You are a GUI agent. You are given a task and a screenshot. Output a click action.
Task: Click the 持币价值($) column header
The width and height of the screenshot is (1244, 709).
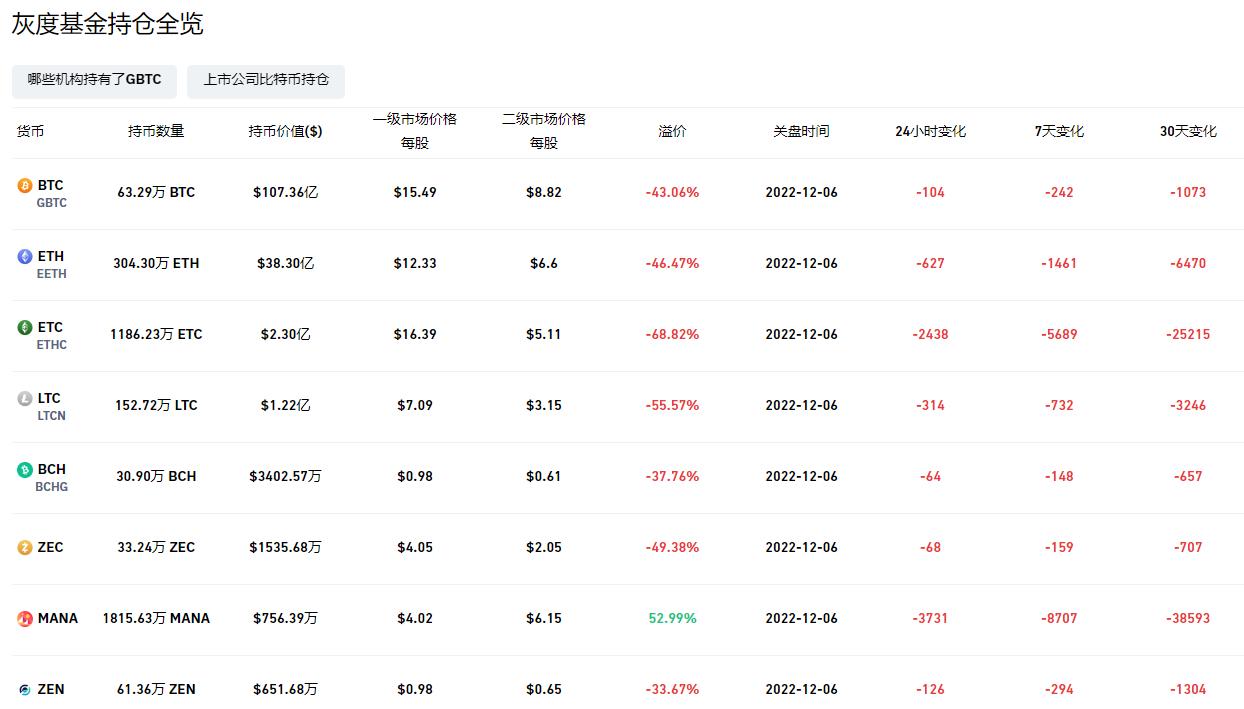coord(285,131)
